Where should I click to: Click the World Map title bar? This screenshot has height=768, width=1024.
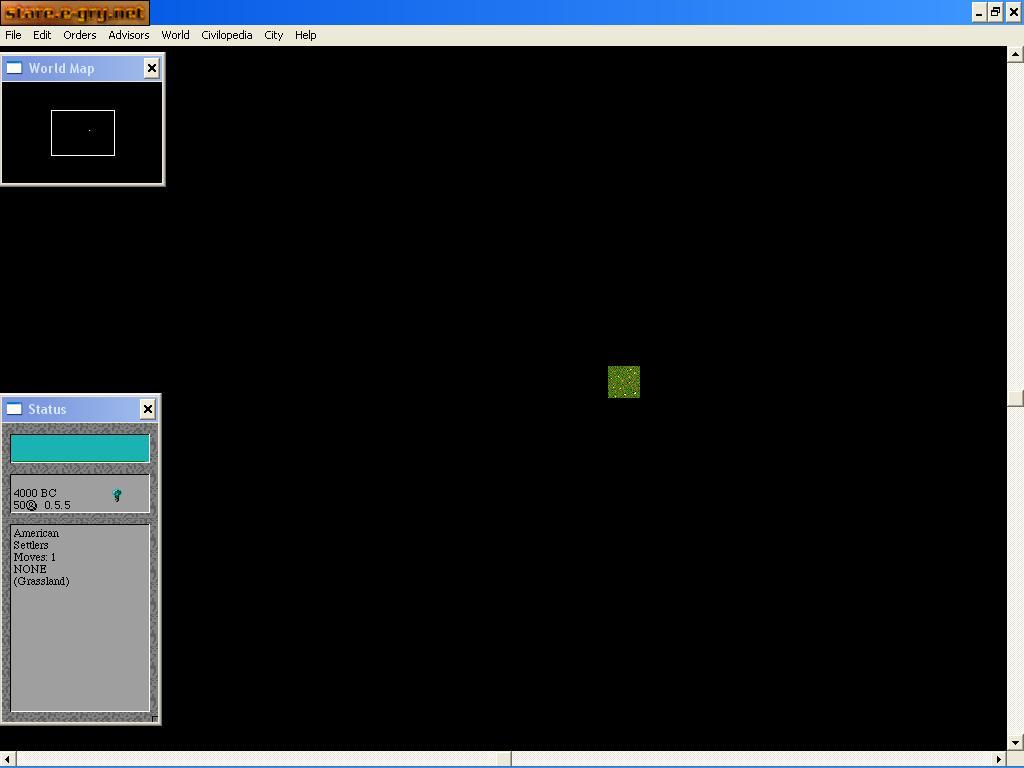coord(82,68)
